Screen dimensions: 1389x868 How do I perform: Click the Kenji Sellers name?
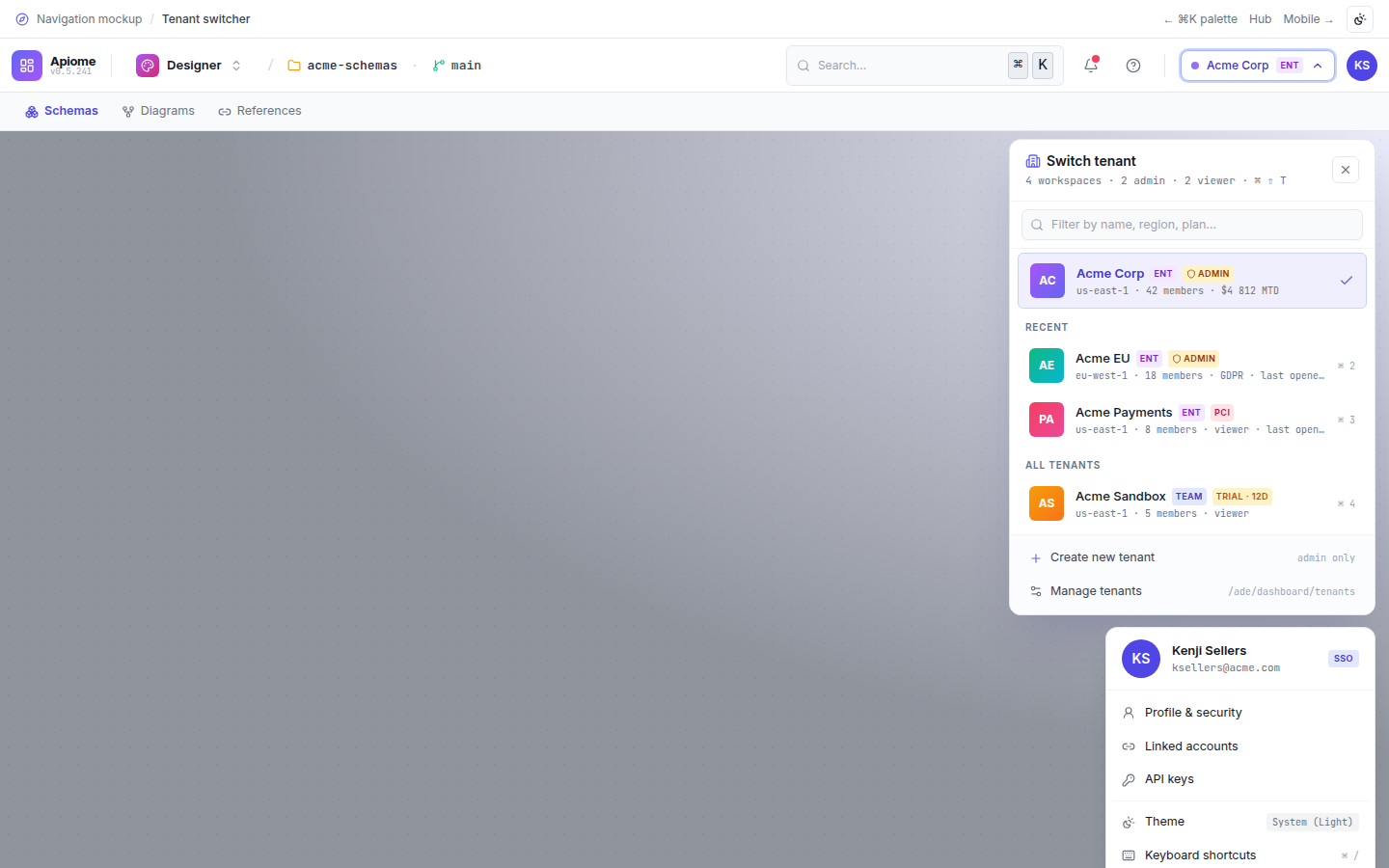pos(1209,651)
